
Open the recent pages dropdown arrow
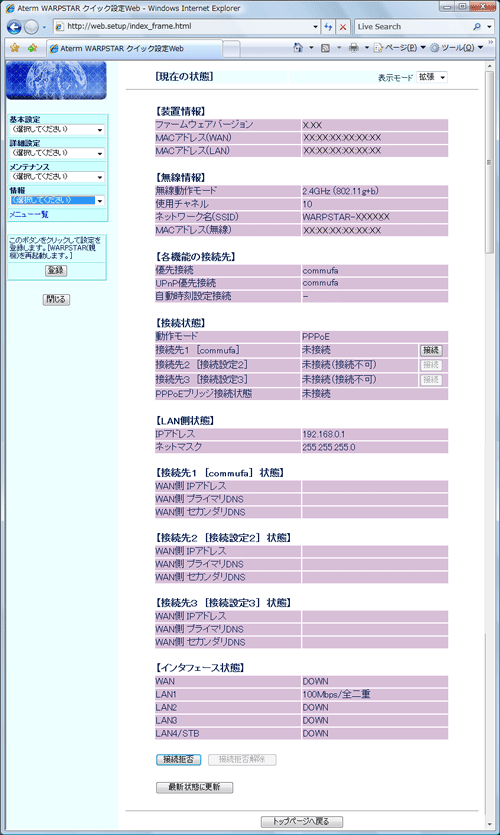[44, 27]
